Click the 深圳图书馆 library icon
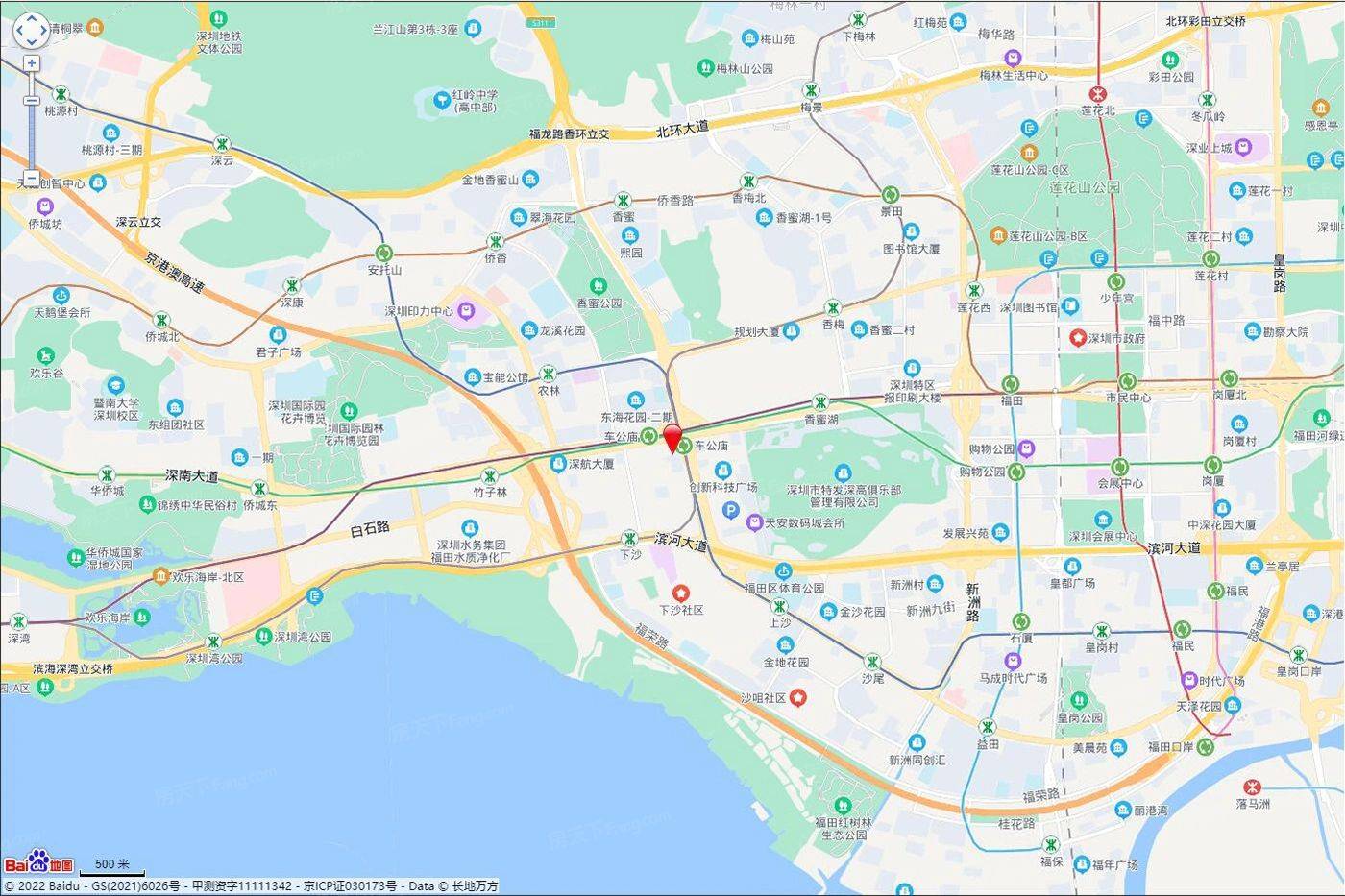 coord(1070,305)
